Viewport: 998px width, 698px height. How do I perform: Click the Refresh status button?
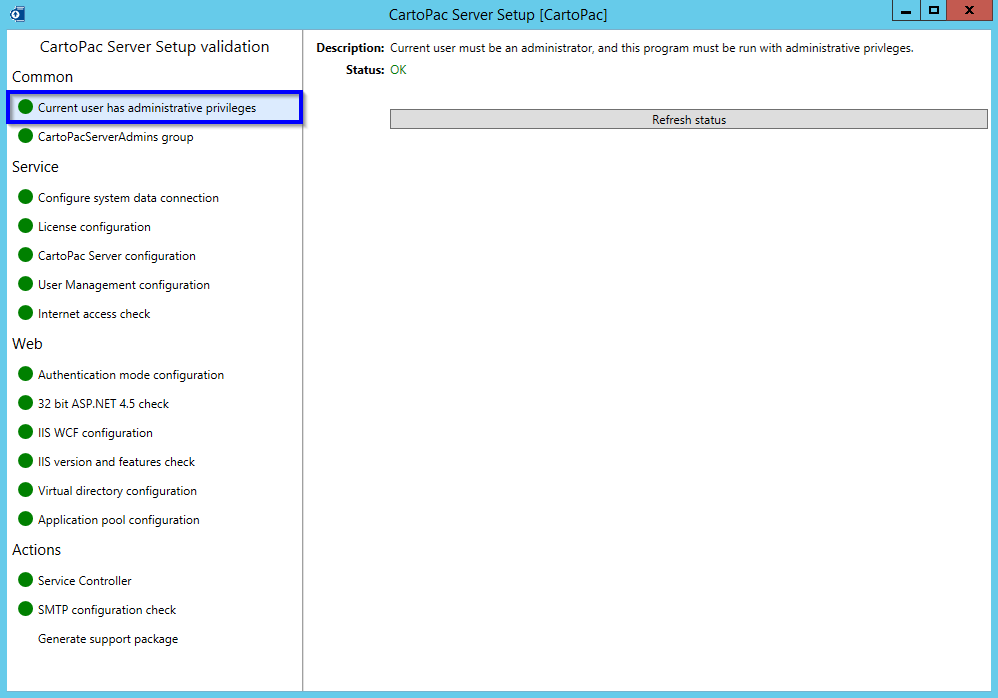tap(689, 120)
